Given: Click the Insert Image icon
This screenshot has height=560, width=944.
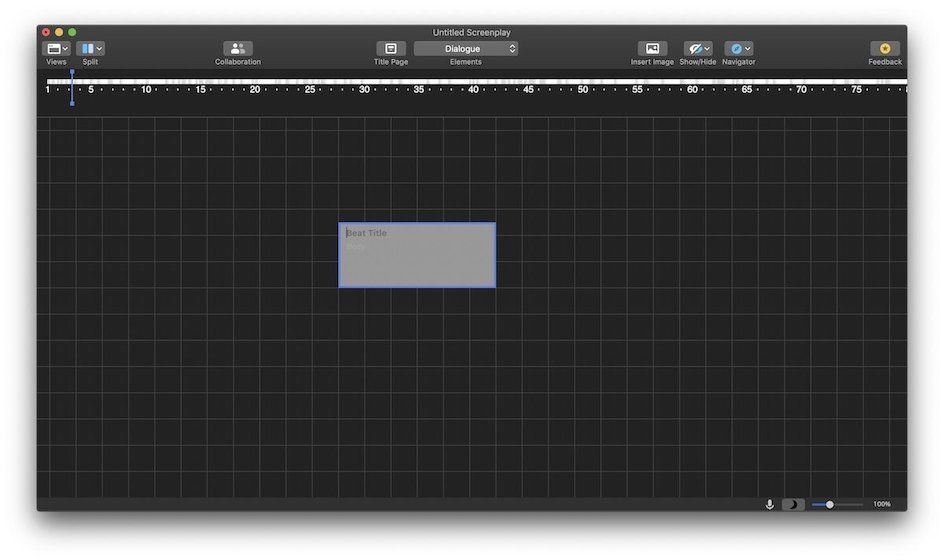Looking at the screenshot, I should pyautogui.click(x=652, y=48).
